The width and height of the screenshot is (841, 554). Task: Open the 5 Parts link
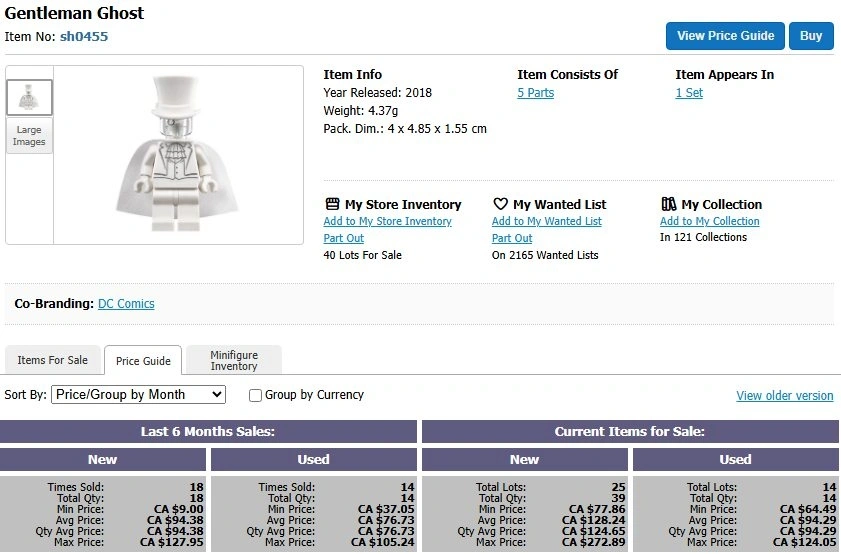535,93
